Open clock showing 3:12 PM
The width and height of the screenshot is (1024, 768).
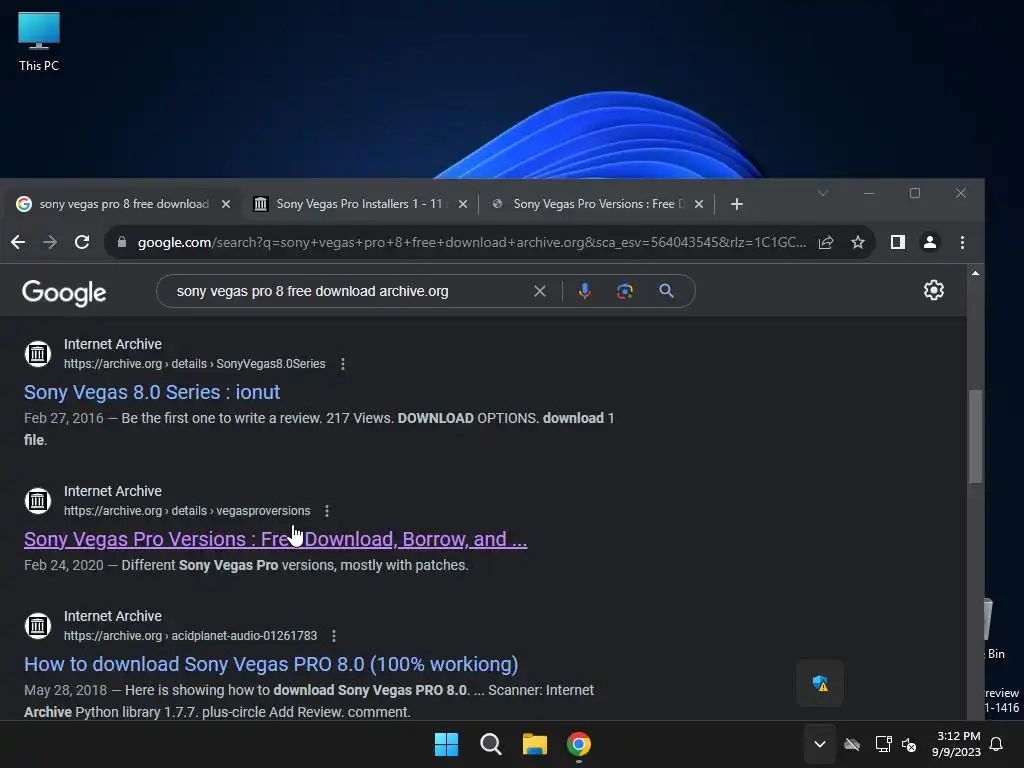coord(957,744)
